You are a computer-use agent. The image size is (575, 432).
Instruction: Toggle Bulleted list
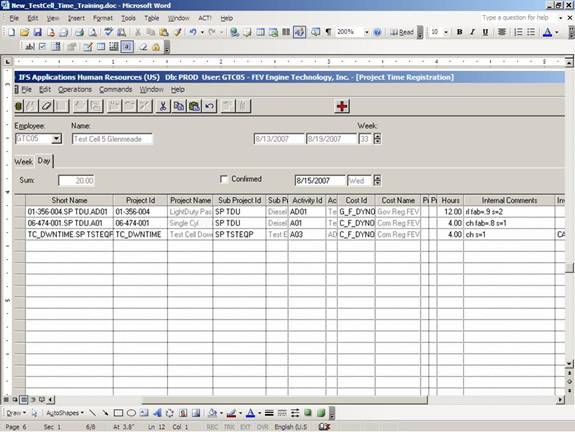(x=531, y=32)
